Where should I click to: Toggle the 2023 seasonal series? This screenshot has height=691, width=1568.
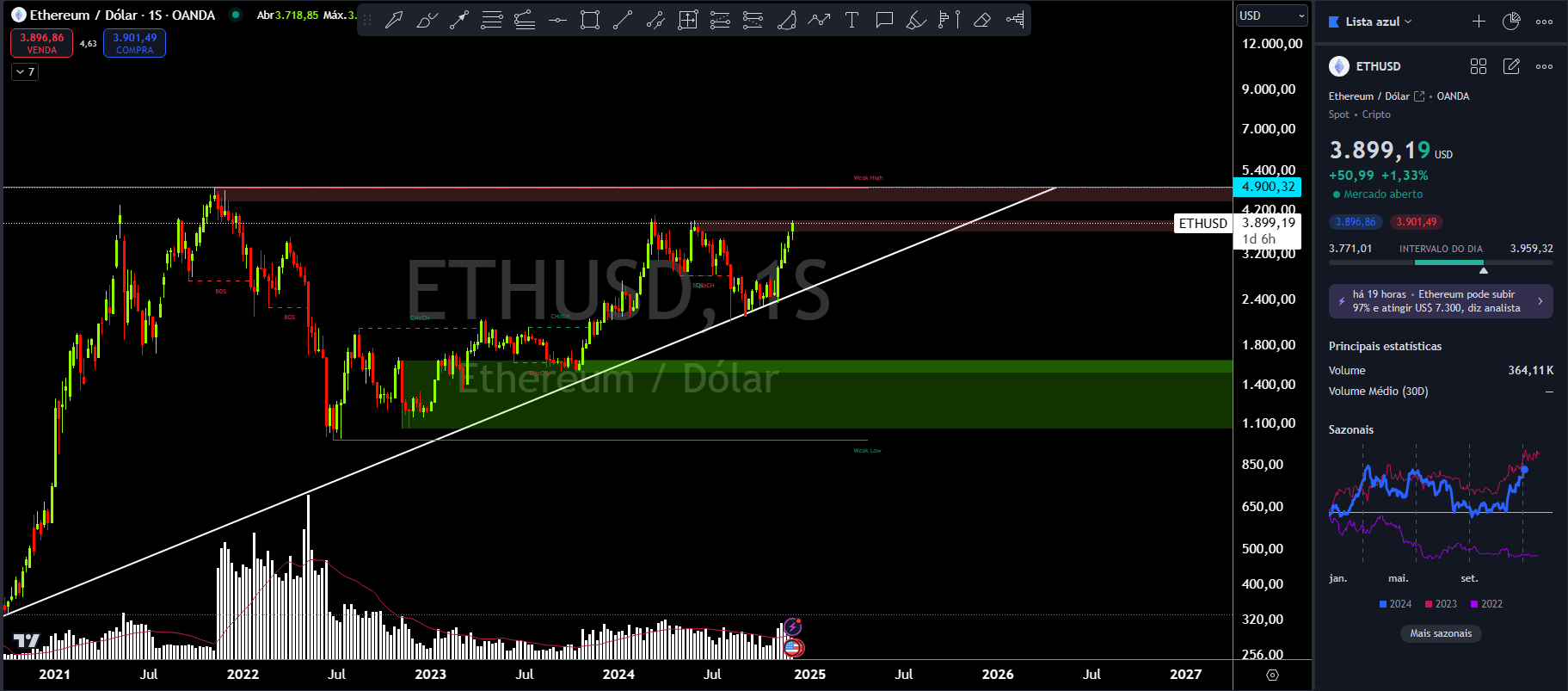coord(1441,604)
